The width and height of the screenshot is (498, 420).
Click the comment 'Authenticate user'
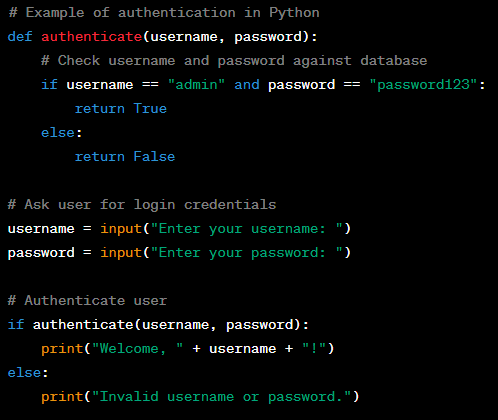click(x=87, y=301)
